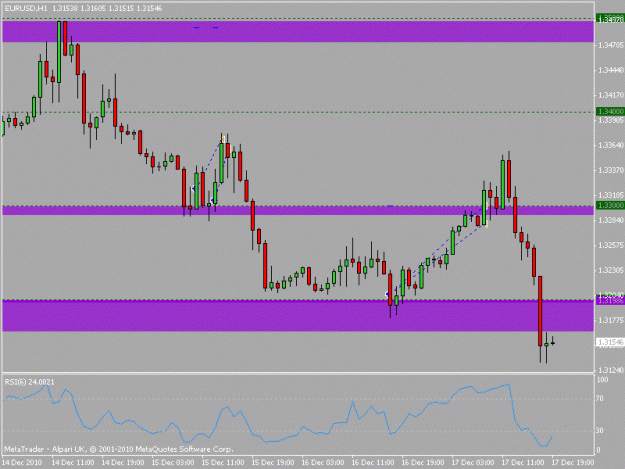Select the 1.33640 price axis label
This screenshot has height=469, width=625.
(611, 145)
